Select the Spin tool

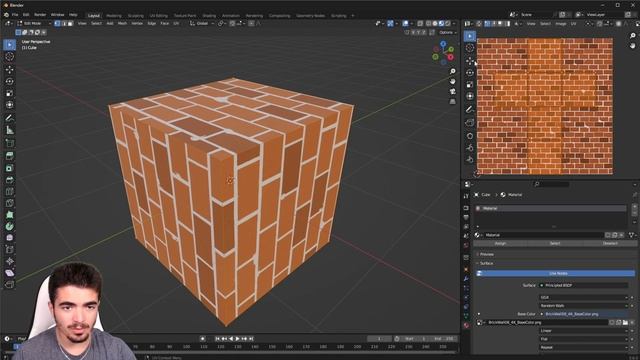pyautogui.click(x=9, y=226)
